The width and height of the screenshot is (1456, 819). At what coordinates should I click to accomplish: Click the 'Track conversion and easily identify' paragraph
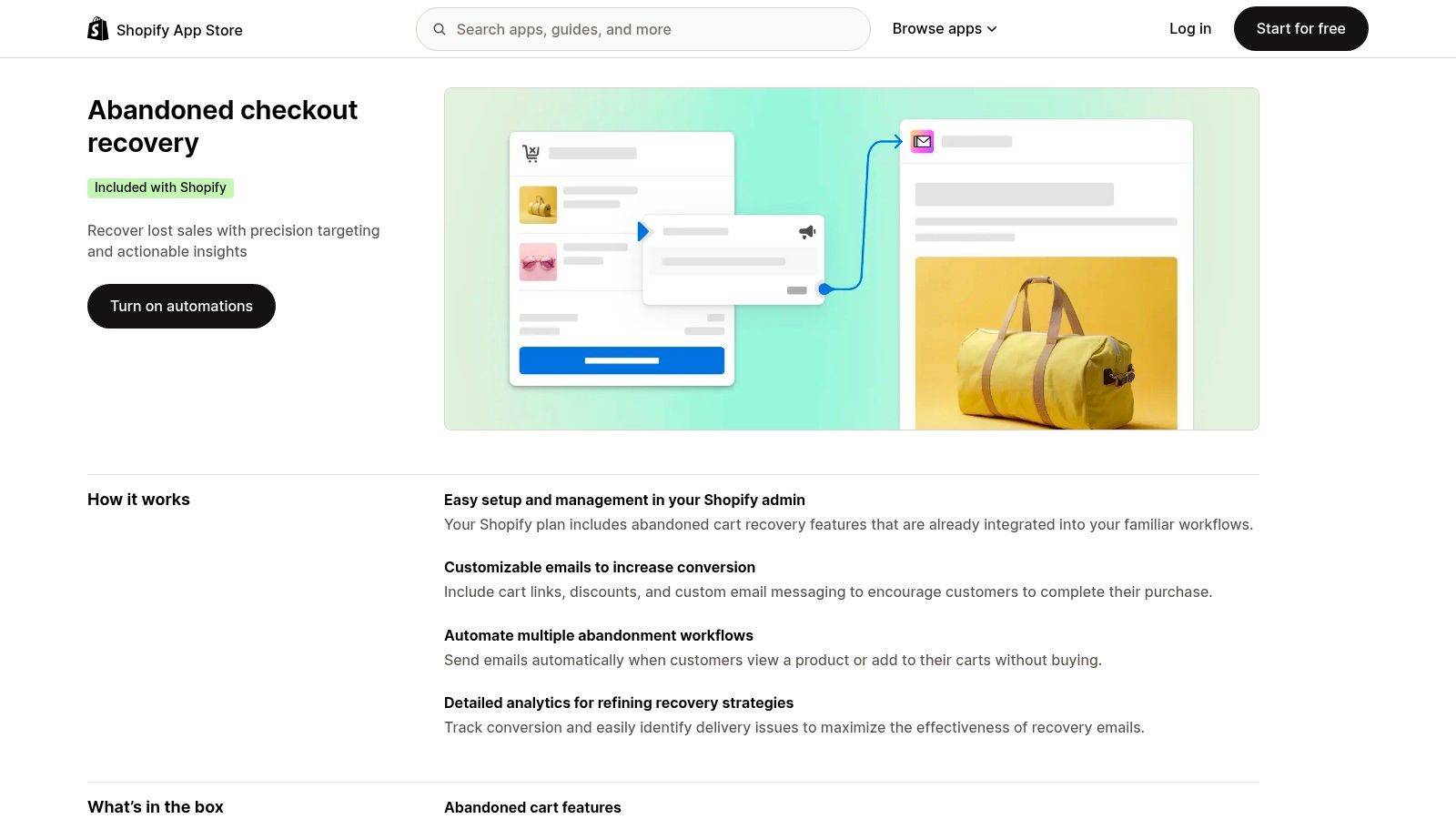794,727
